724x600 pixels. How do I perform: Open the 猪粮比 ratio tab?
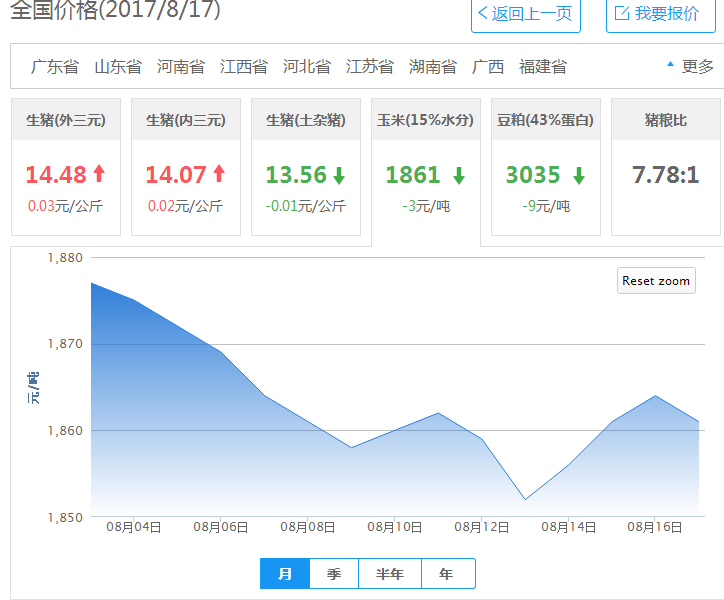(x=666, y=167)
